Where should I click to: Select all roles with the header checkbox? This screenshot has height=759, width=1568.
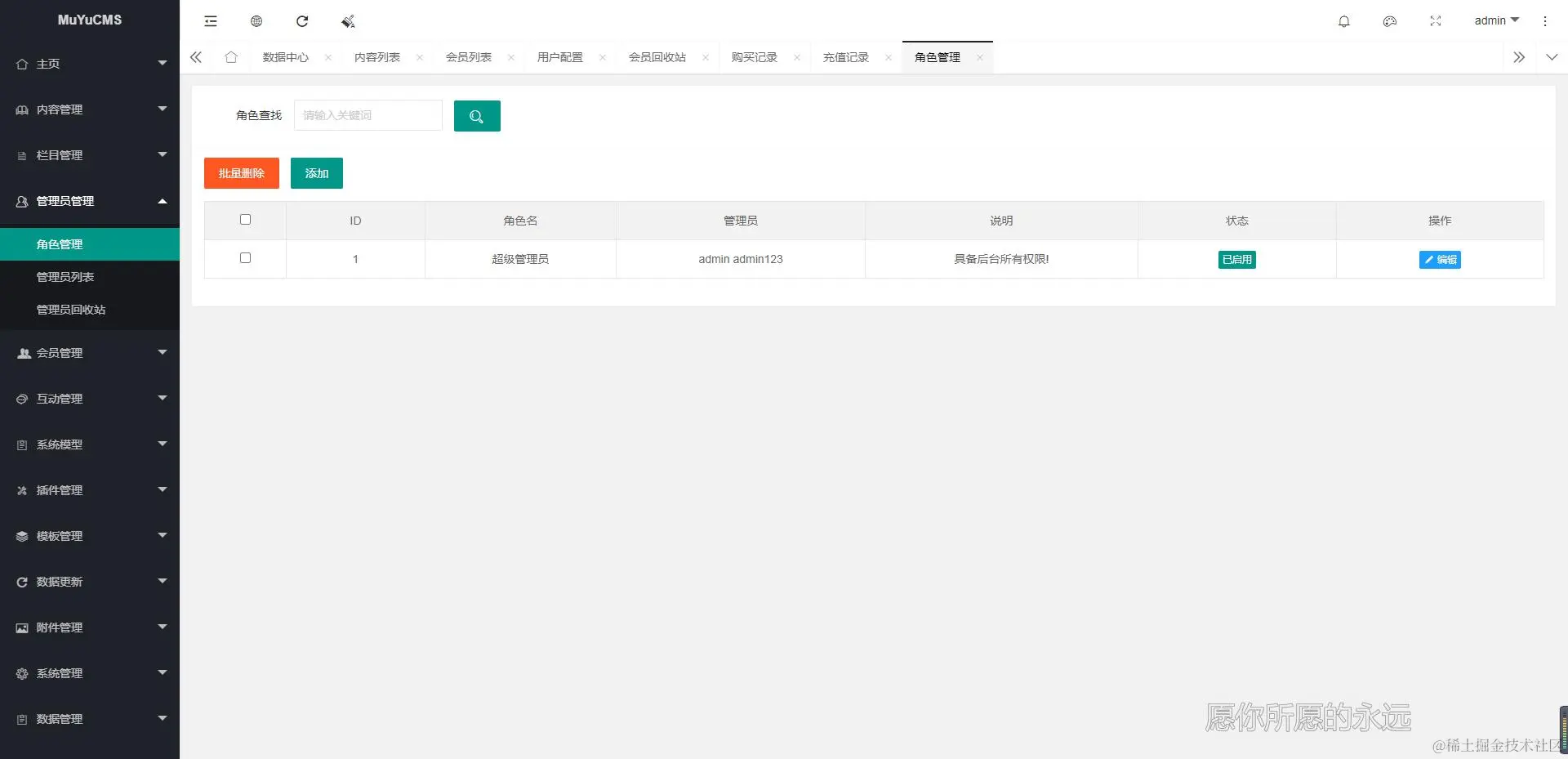[x=245, y=220]
